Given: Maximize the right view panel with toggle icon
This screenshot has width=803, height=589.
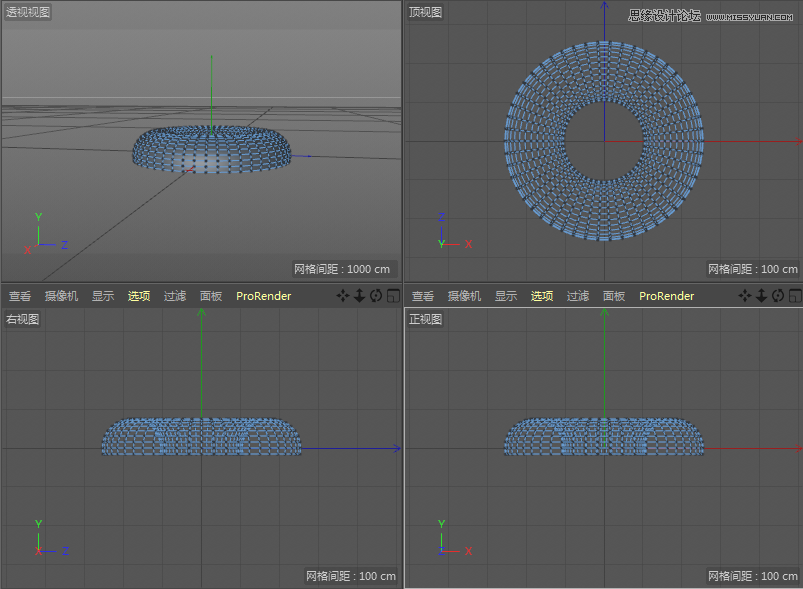Looking at the screenshot, I should click(x=392, y=296).
